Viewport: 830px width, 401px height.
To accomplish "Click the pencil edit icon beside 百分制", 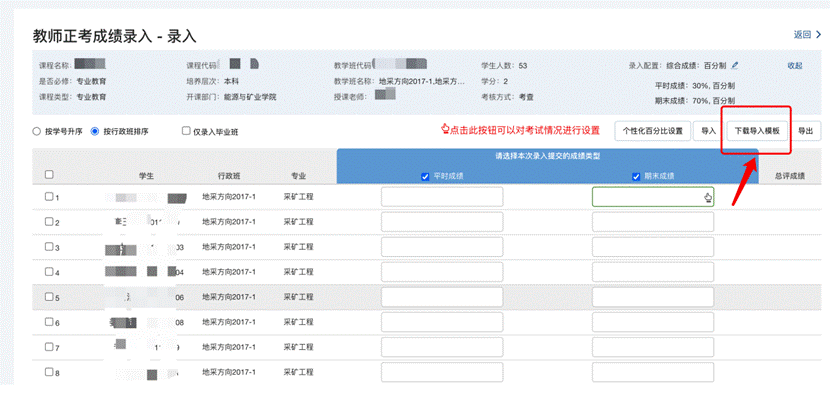I will click(735, 65).
